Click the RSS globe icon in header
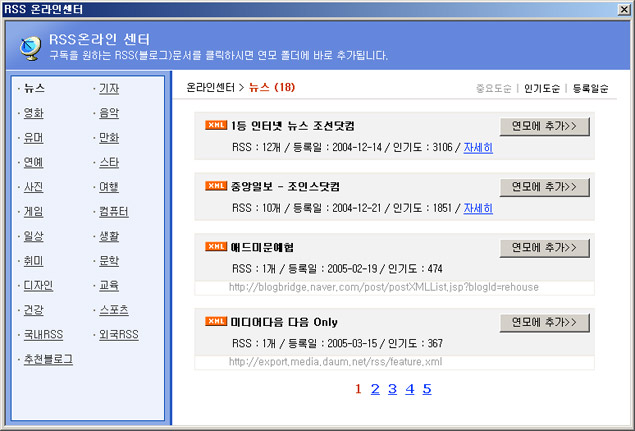Image resolution: width=635 pixels, height=431 pixels. point(32,47)
